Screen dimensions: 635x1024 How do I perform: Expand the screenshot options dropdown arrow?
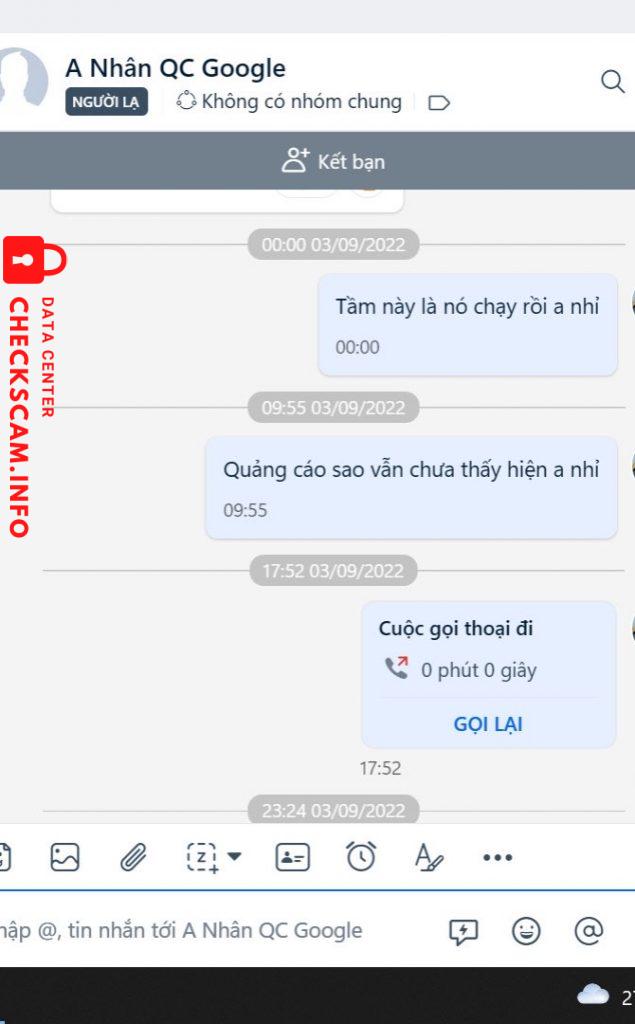[x=234, y=856]
